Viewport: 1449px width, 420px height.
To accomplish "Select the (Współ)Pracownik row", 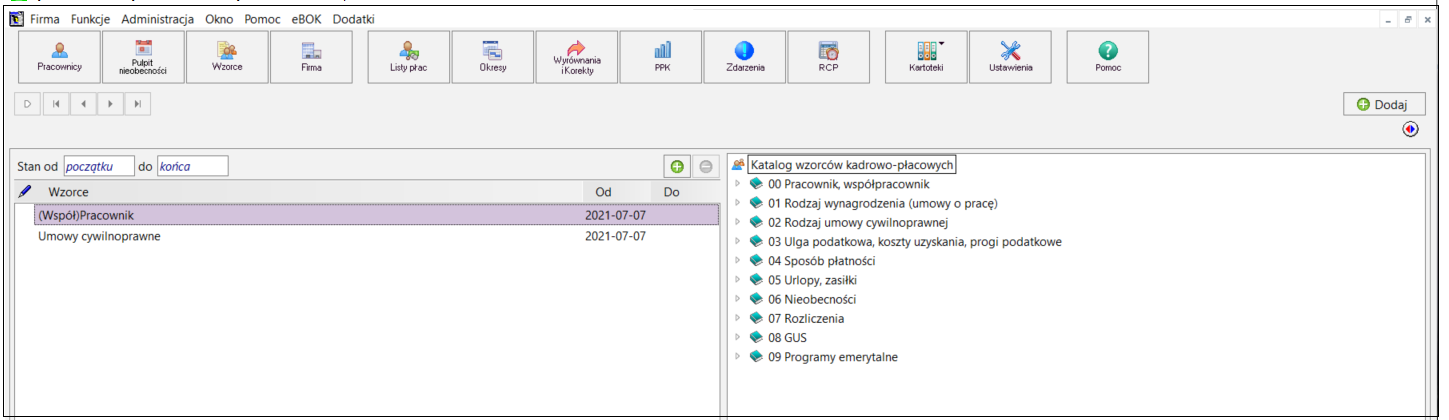I will coord(367,215).
